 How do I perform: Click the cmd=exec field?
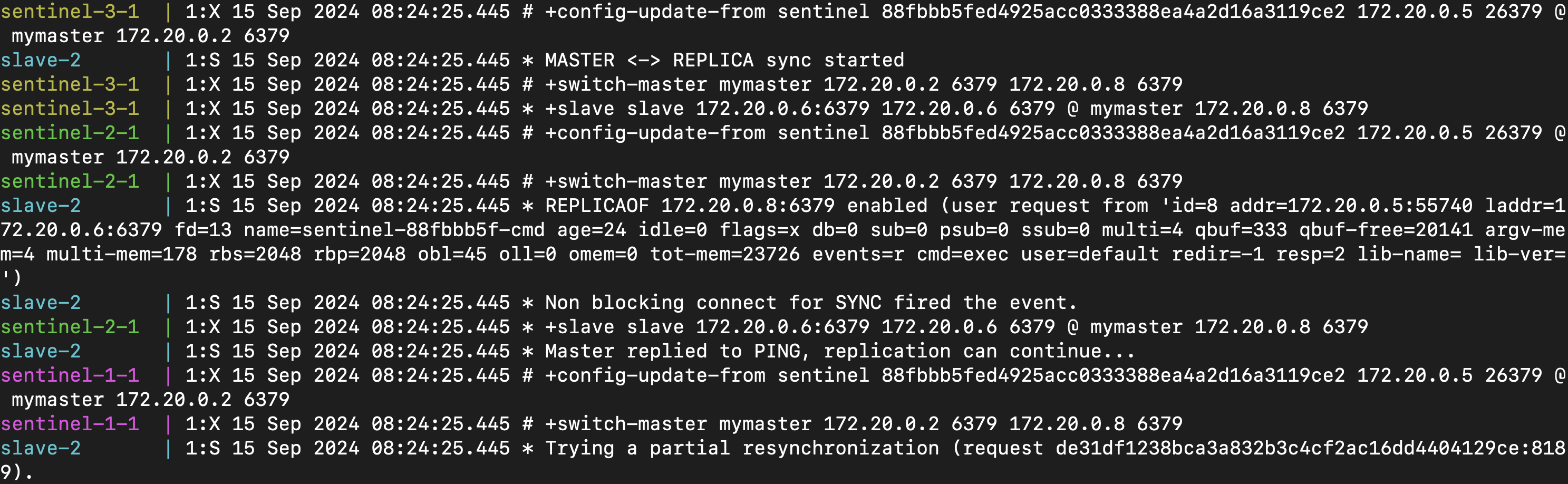(962, 255)
